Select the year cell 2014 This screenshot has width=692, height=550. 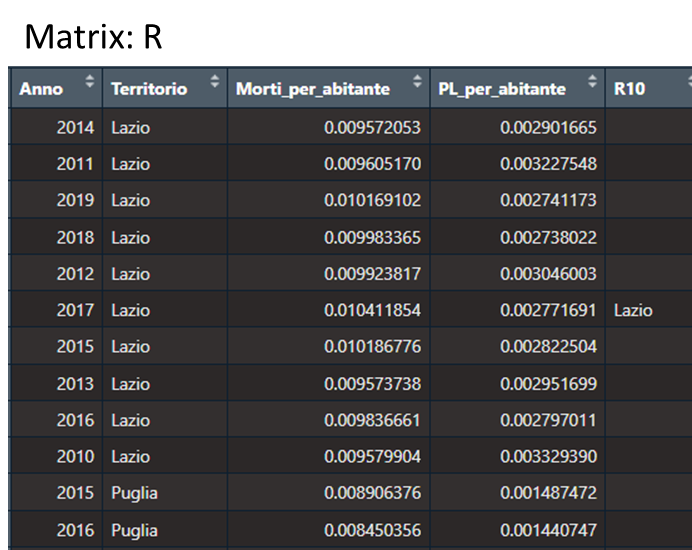(x=75, y=128)
